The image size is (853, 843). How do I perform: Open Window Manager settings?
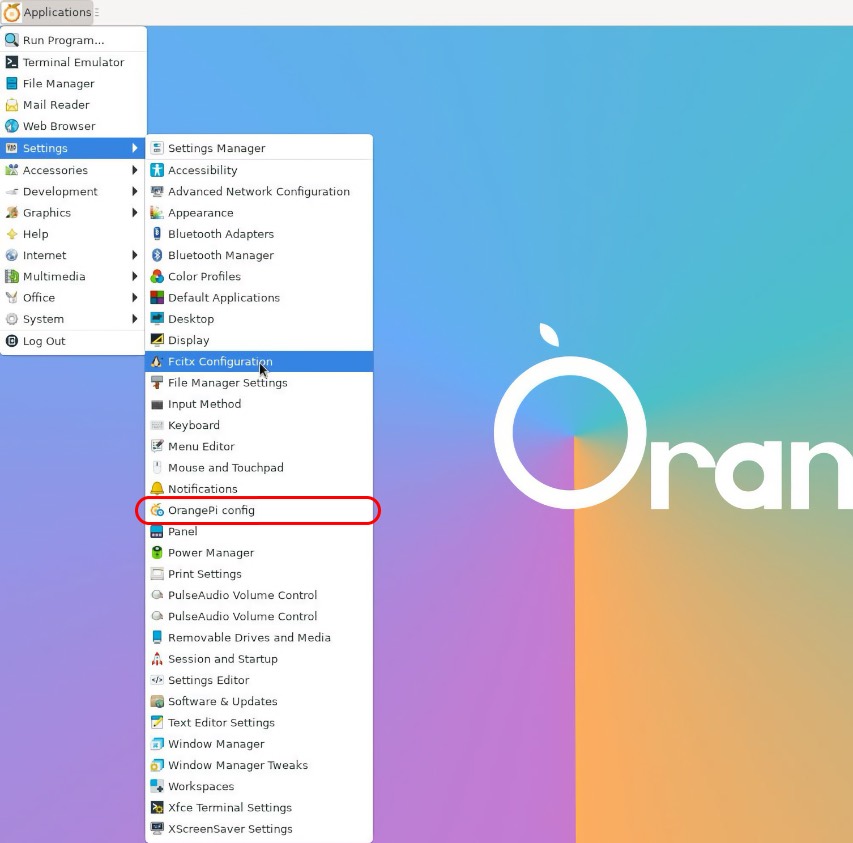point(259,743)
